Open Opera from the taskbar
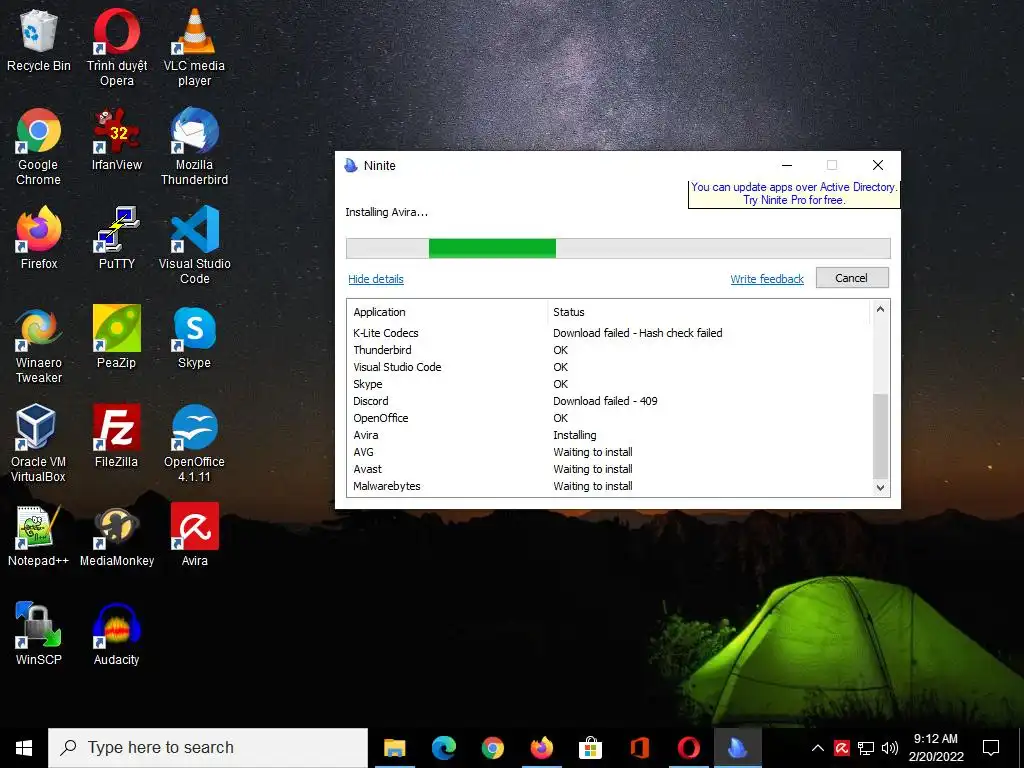 pyautogui.click(x=688, y=748)
